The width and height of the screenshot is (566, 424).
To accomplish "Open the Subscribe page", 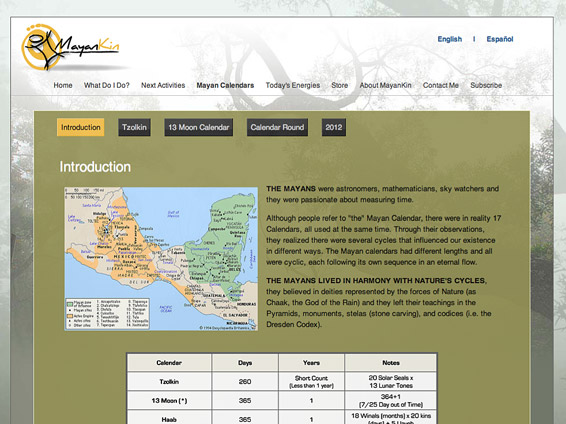I will (x=486, y=85).
